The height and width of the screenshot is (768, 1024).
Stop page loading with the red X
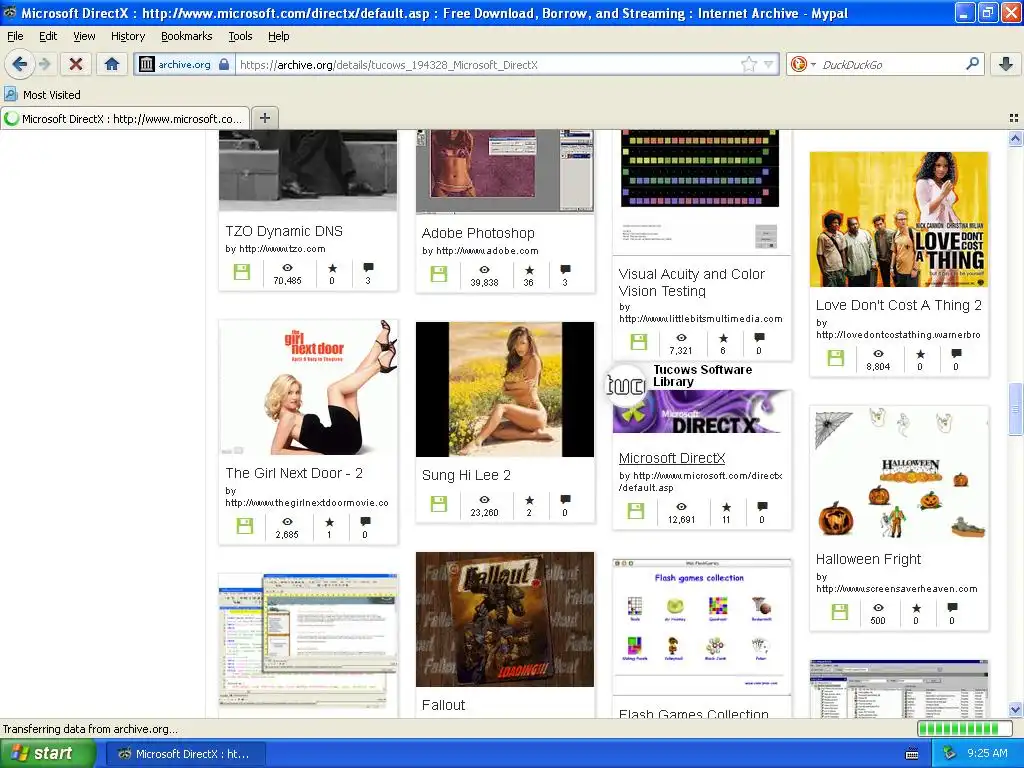[76, 64]
